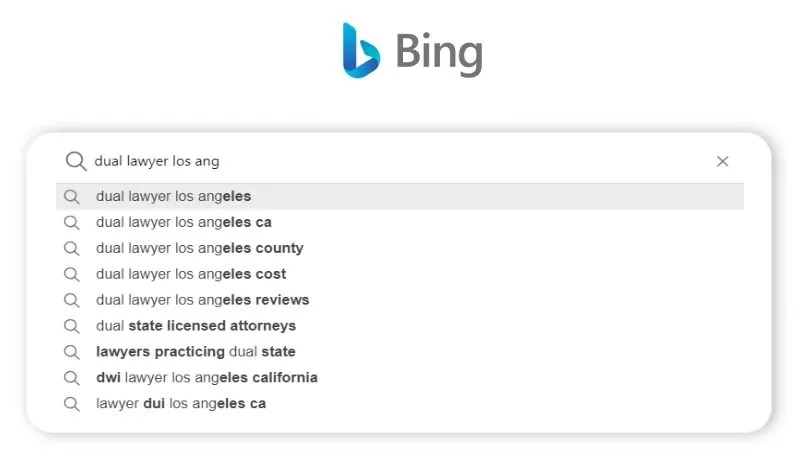800x458 pixels.
Task: Click magnifier icon beside 'state licensed attorneys'
Action: [x=71, y=326]
